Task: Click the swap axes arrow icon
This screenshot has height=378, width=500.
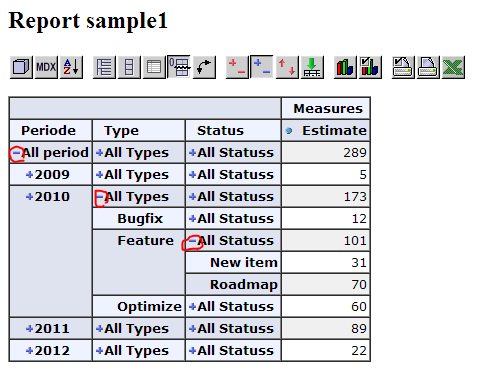Action: point(204,67)
